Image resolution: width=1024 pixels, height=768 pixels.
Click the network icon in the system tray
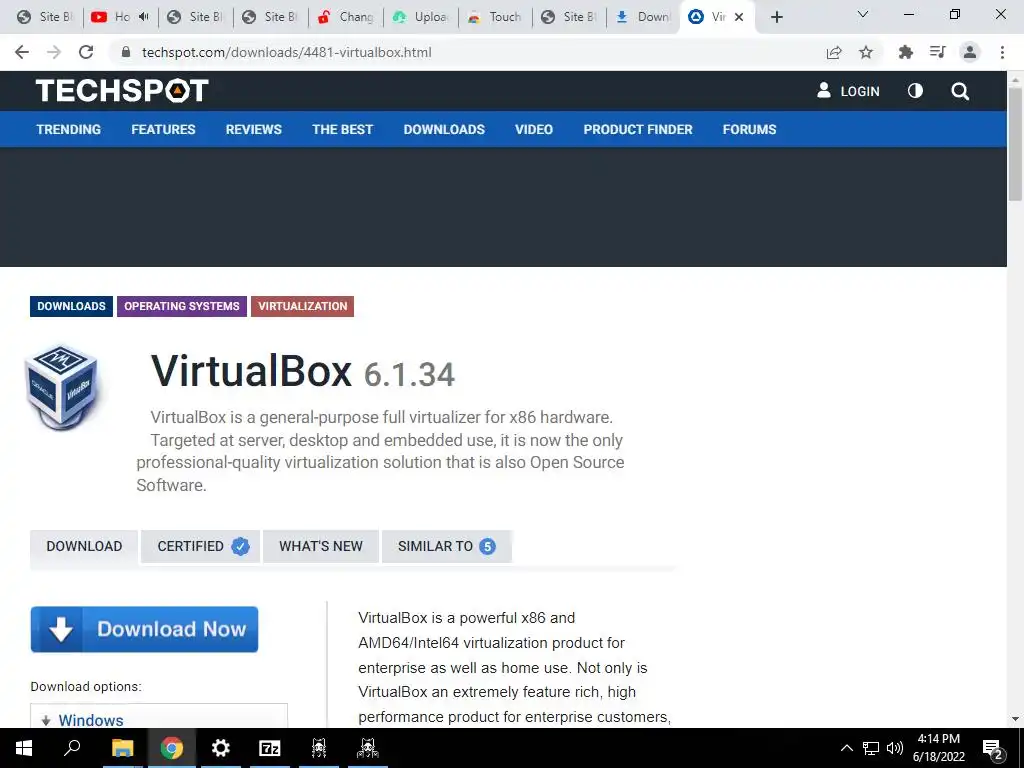871,748
